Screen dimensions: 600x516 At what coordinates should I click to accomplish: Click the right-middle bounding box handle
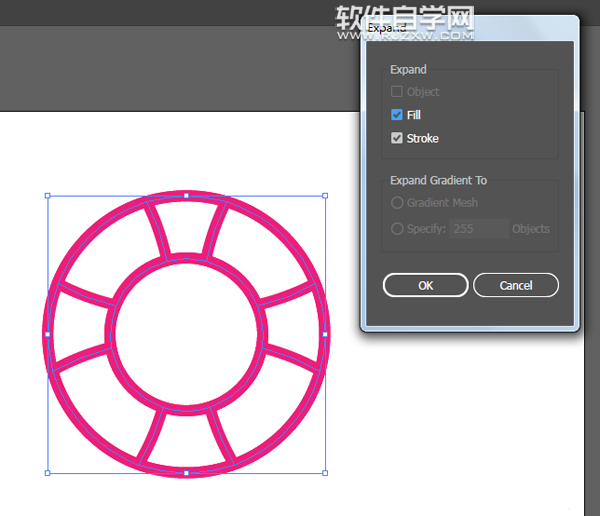[325, 334]
